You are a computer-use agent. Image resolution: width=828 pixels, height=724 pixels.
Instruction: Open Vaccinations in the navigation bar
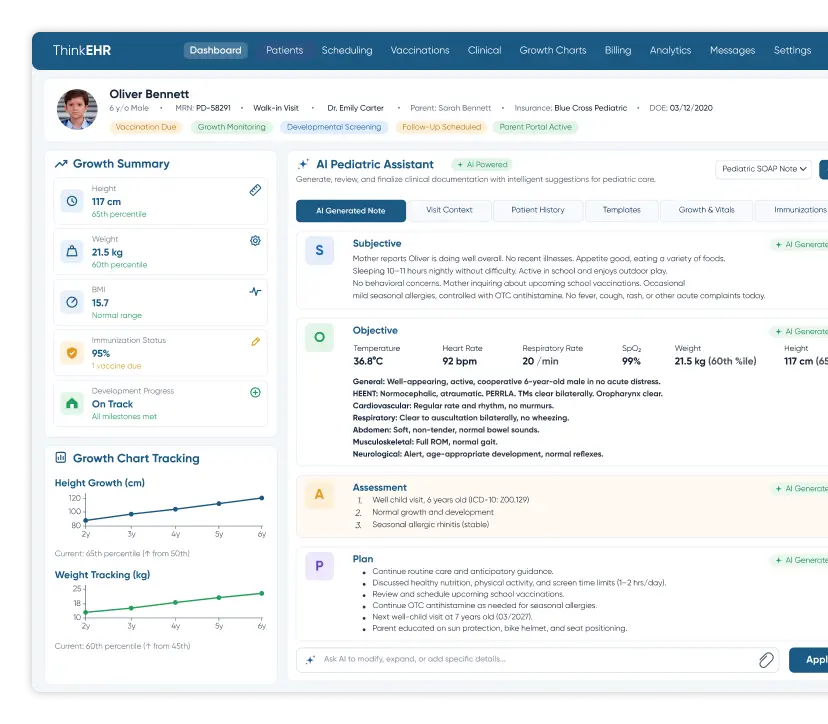[420, 50]
